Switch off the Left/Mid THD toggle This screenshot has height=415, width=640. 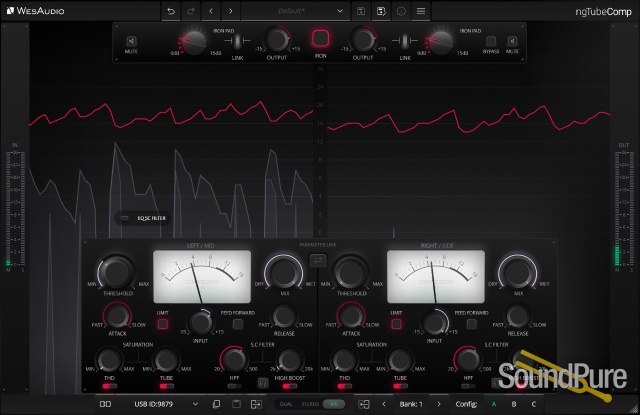click(109, 386)
